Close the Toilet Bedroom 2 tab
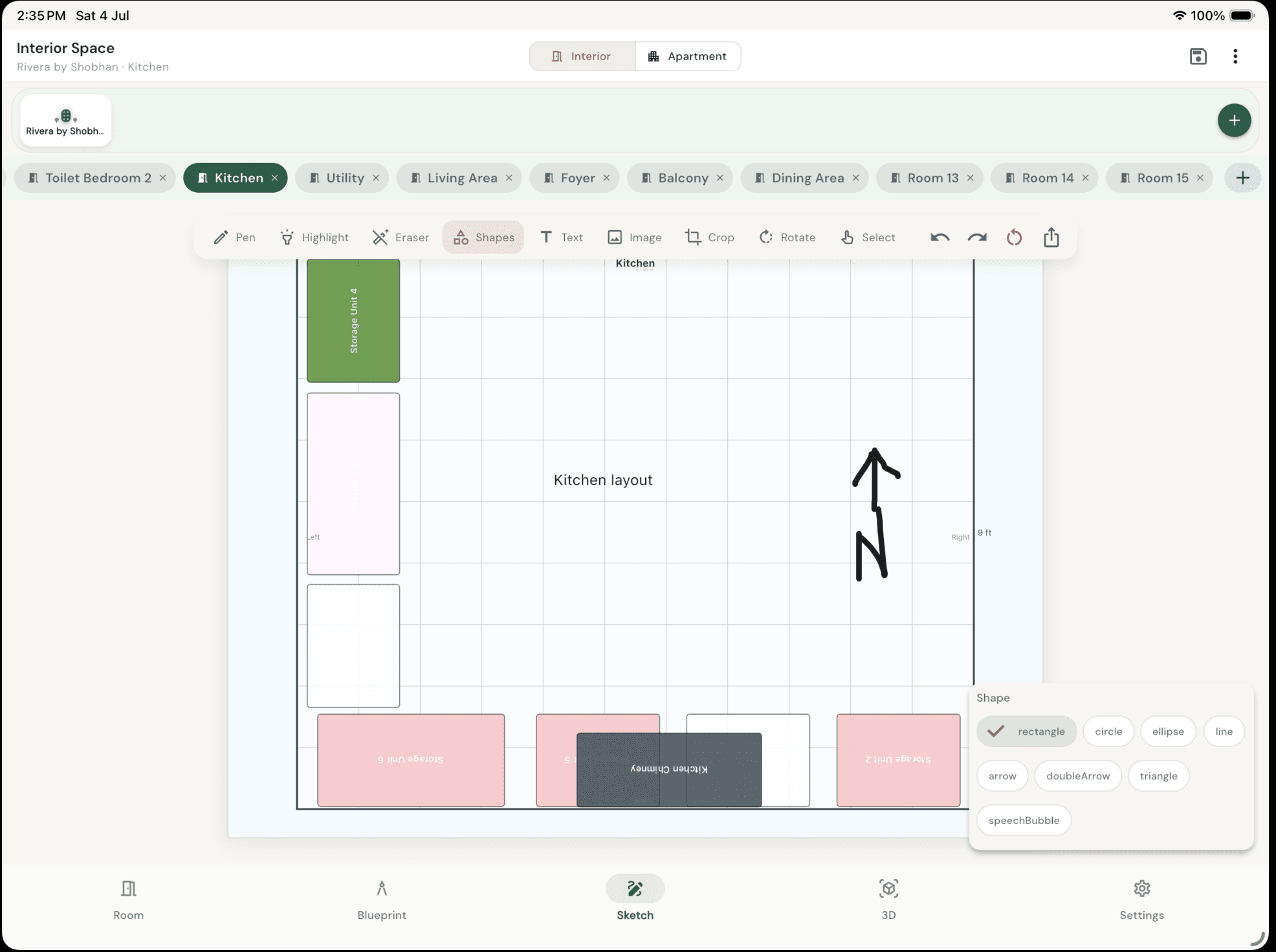The height and width of the screenshot is (952, 1276). pyautogui.click(x=163, y=178)
